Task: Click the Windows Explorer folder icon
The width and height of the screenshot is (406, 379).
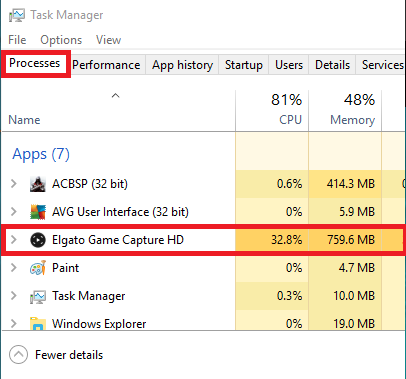Action: click(x=38, y=324)
